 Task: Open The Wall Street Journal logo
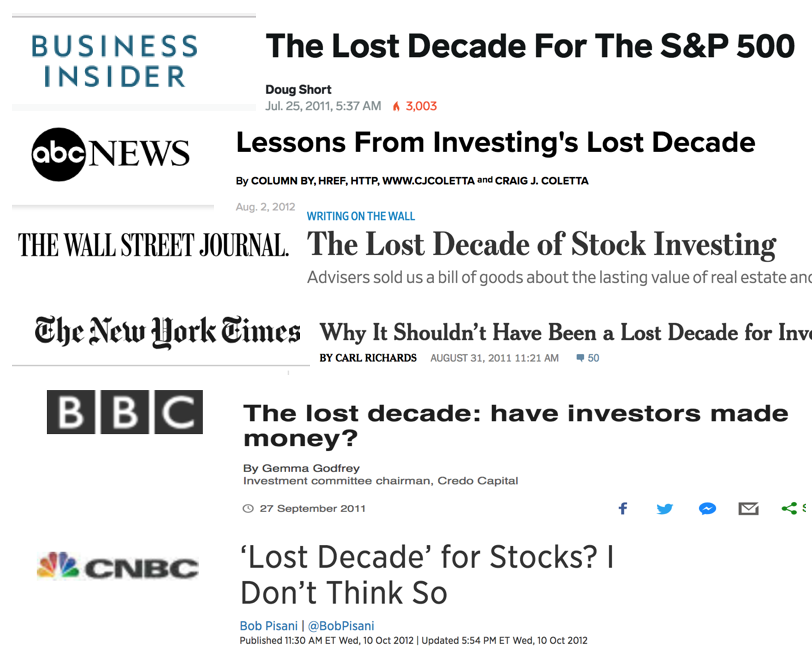click(x=153, y=245)
